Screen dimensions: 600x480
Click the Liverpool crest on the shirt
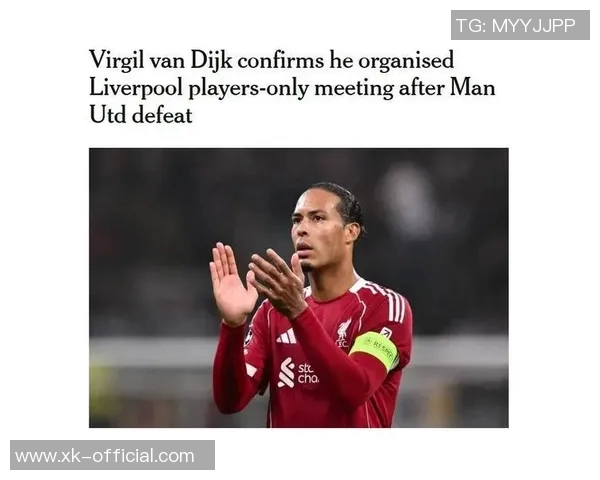(343, 333)
